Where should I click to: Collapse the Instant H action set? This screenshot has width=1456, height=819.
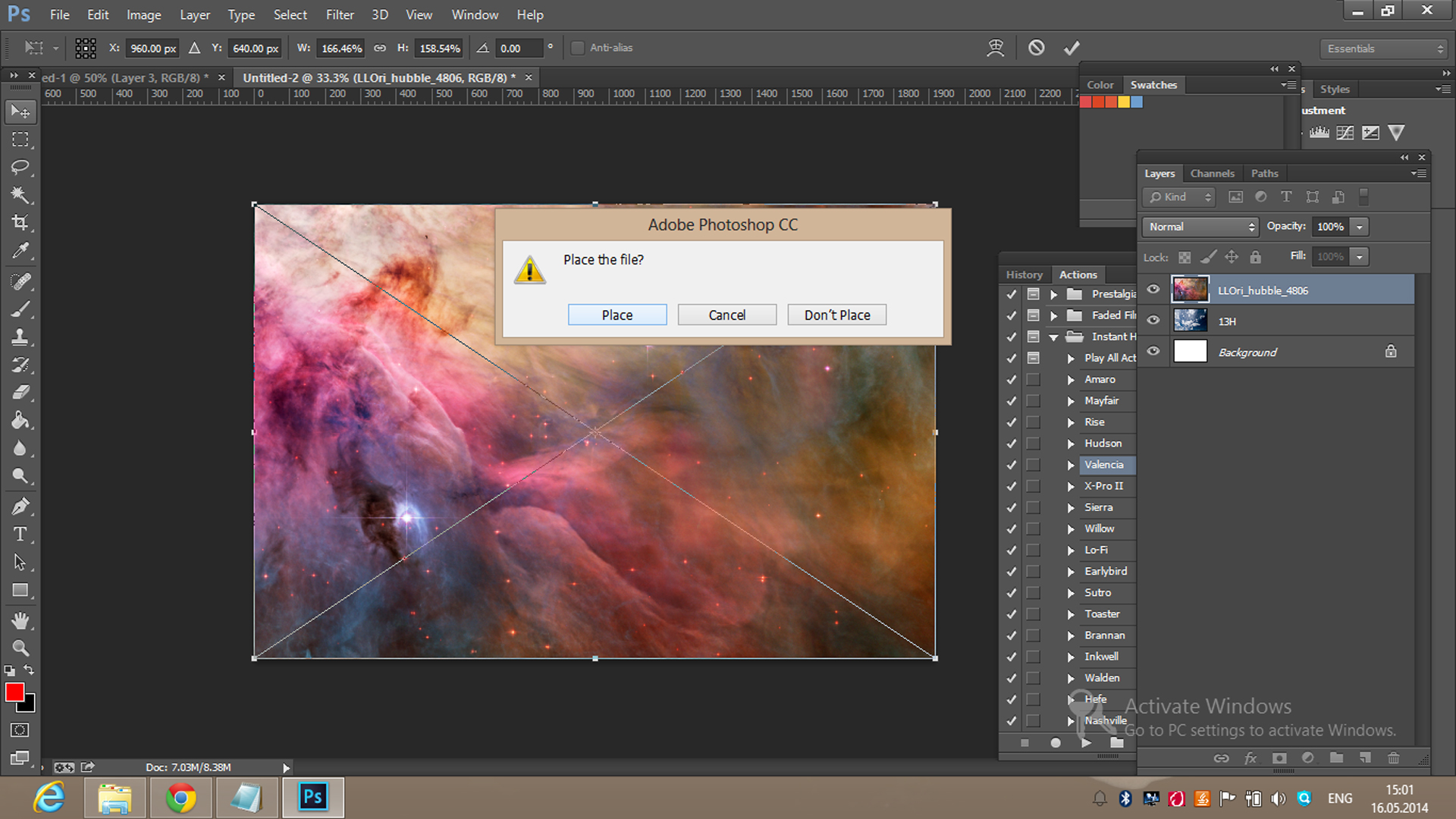pyautogui.click(x=1054, y=337)
